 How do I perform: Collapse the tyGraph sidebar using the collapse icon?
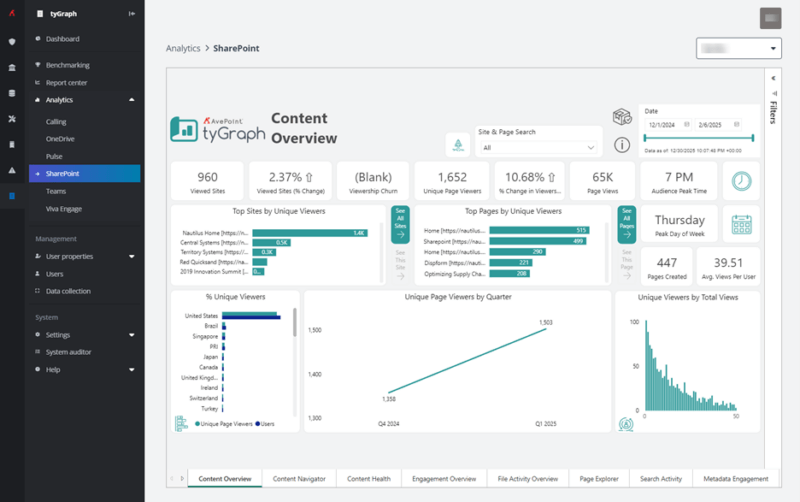tap(133, 14)
